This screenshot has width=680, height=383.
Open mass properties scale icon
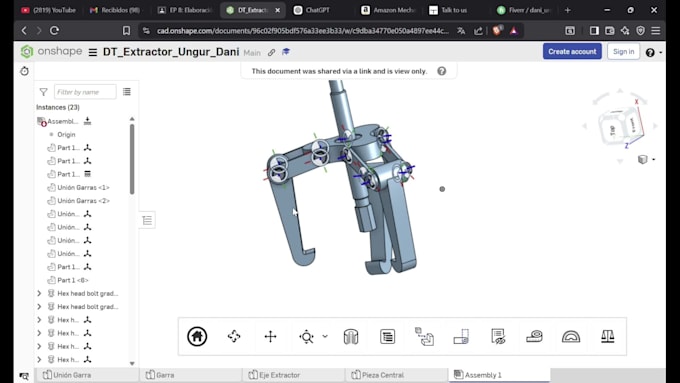pos(608,337)
